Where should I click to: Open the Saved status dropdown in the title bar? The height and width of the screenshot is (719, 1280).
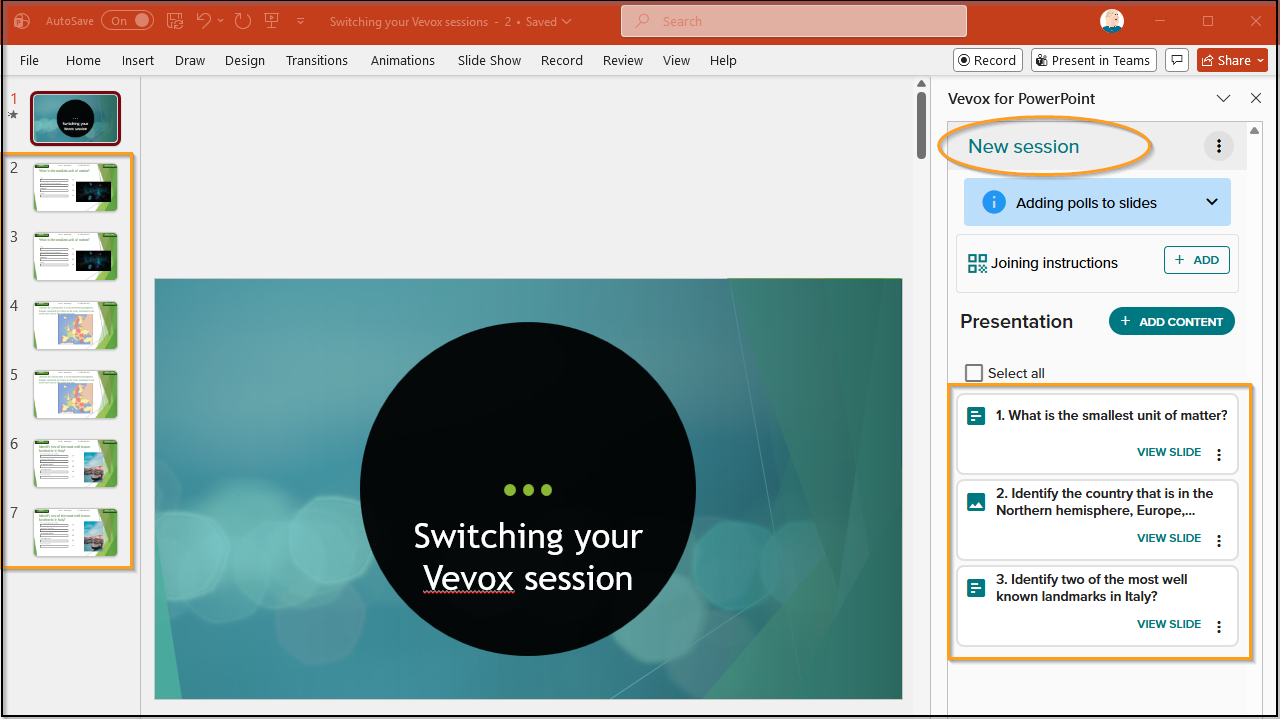pyautogui.click(x=567, y=21)
